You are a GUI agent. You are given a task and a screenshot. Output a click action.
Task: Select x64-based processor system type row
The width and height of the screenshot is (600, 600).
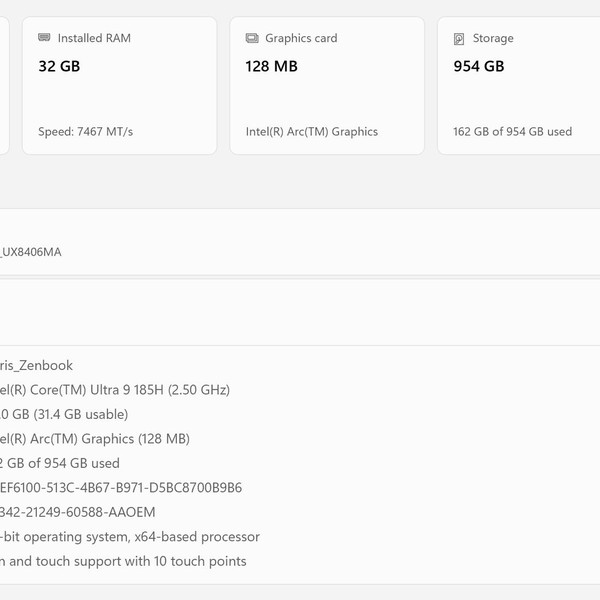tap(130, 537)
